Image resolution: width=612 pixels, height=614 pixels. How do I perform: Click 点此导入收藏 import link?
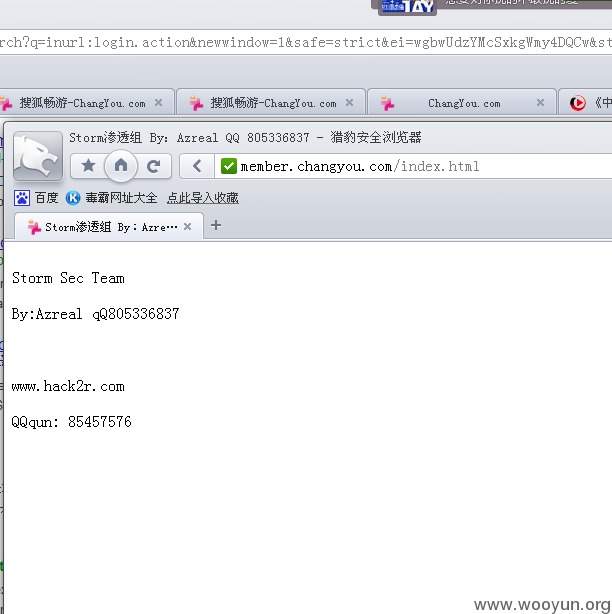pyautogui.click(x=202, y=198)
